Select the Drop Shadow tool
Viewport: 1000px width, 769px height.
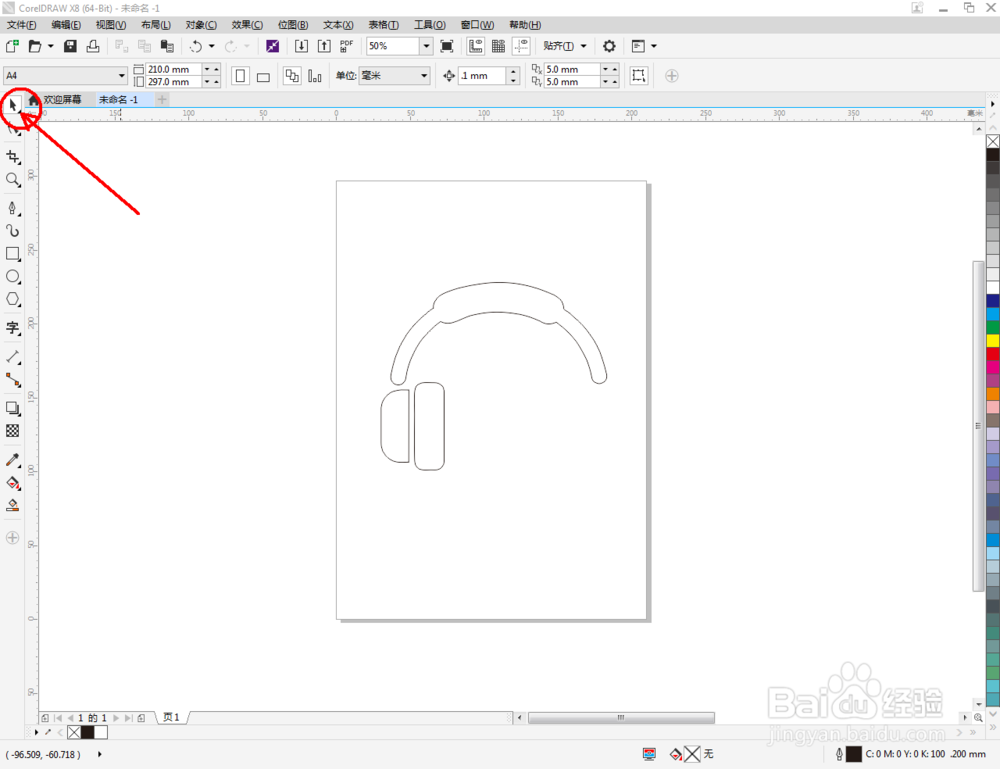pyautogui.click(x=13, y=408)
